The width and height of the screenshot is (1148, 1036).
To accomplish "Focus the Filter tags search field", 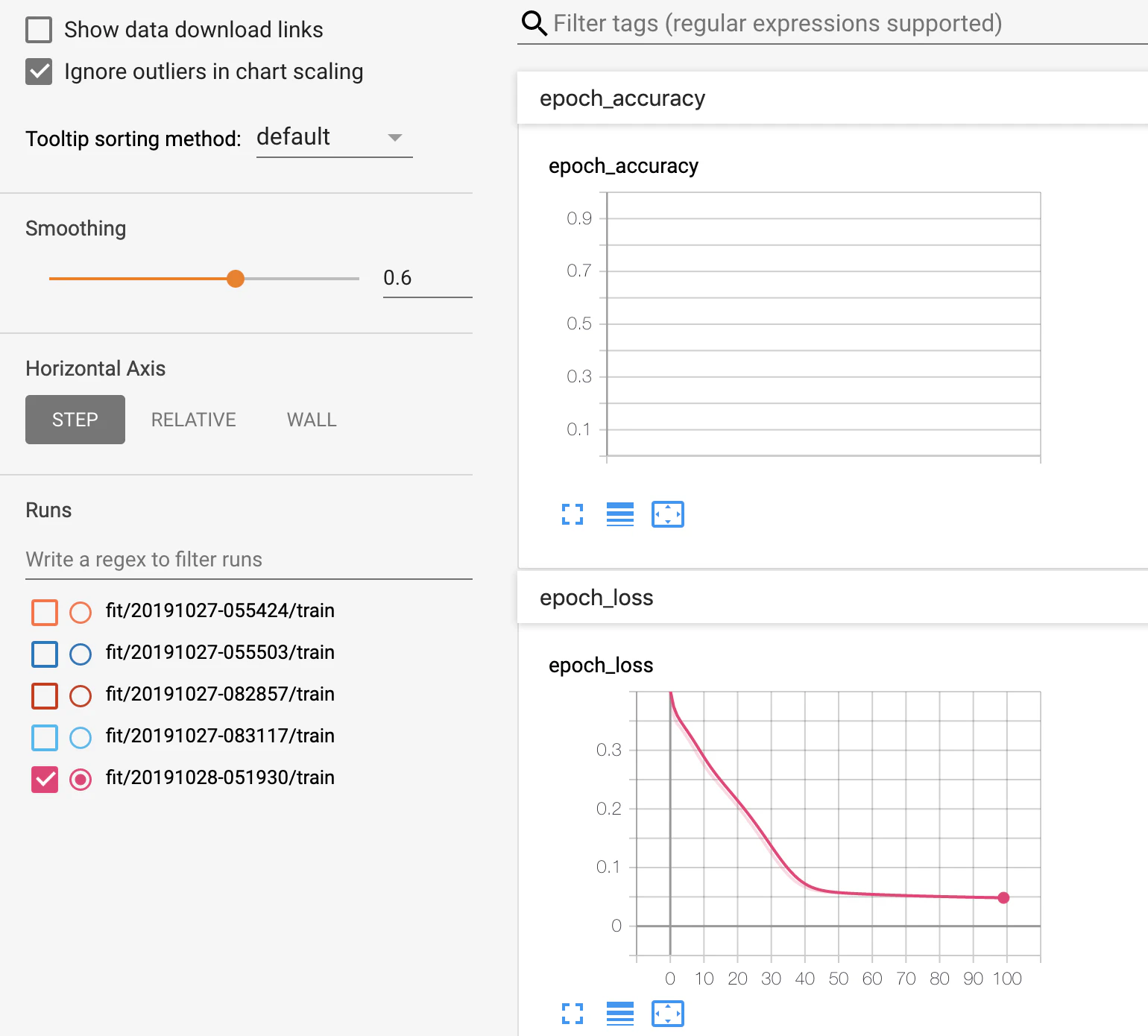I will pyautogui.click(x=850, y=24).
